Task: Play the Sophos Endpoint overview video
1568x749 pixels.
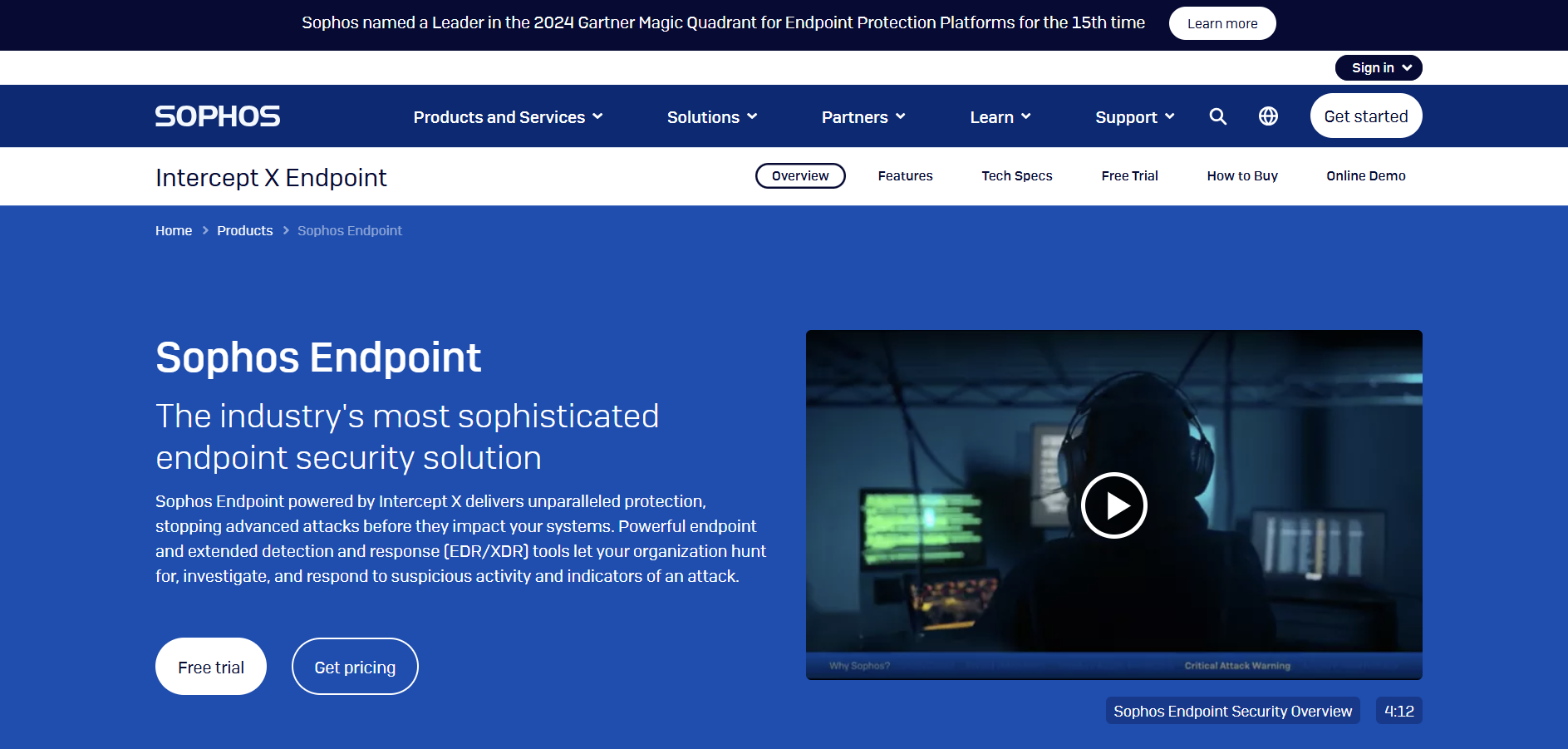Action: (1113, 505)
